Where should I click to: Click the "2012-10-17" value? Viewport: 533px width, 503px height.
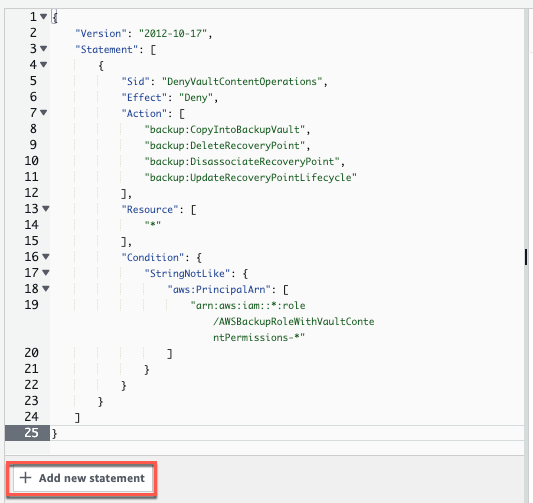pos(173,33)
